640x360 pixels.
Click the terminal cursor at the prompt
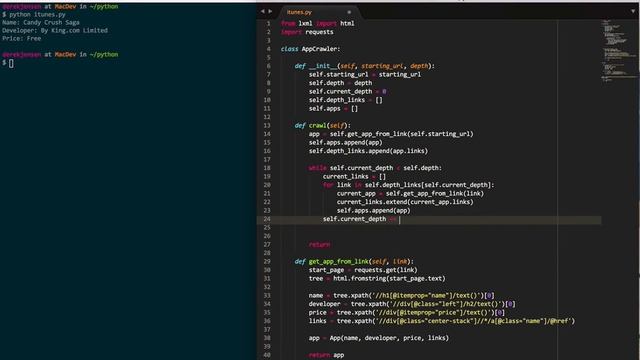(x=11, y=63)
